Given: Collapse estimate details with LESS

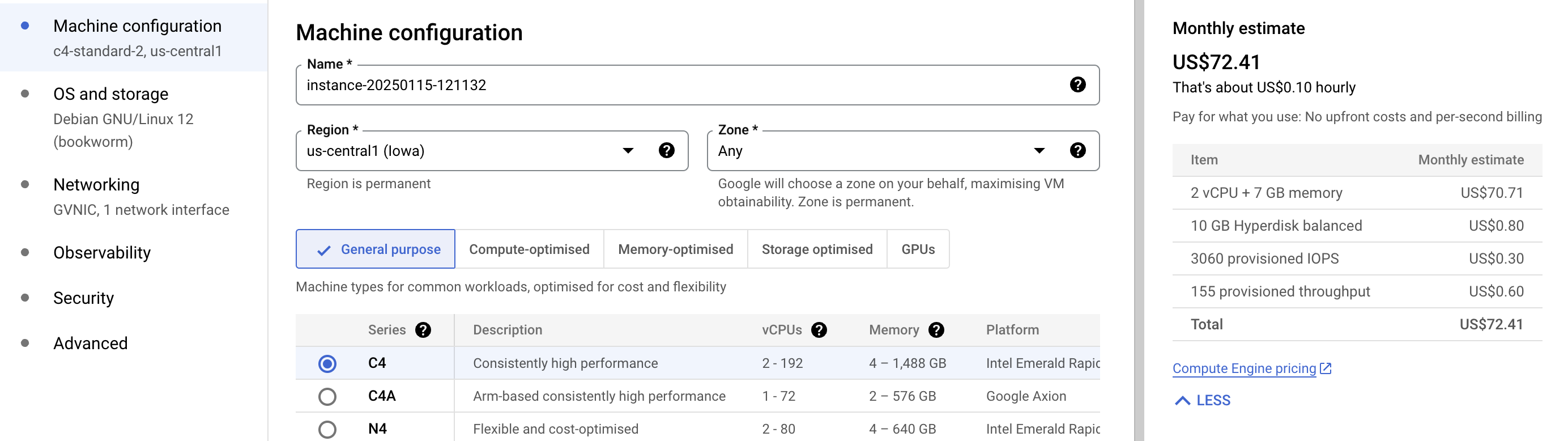Looking at the screenshot, I should coord(1203,400).
